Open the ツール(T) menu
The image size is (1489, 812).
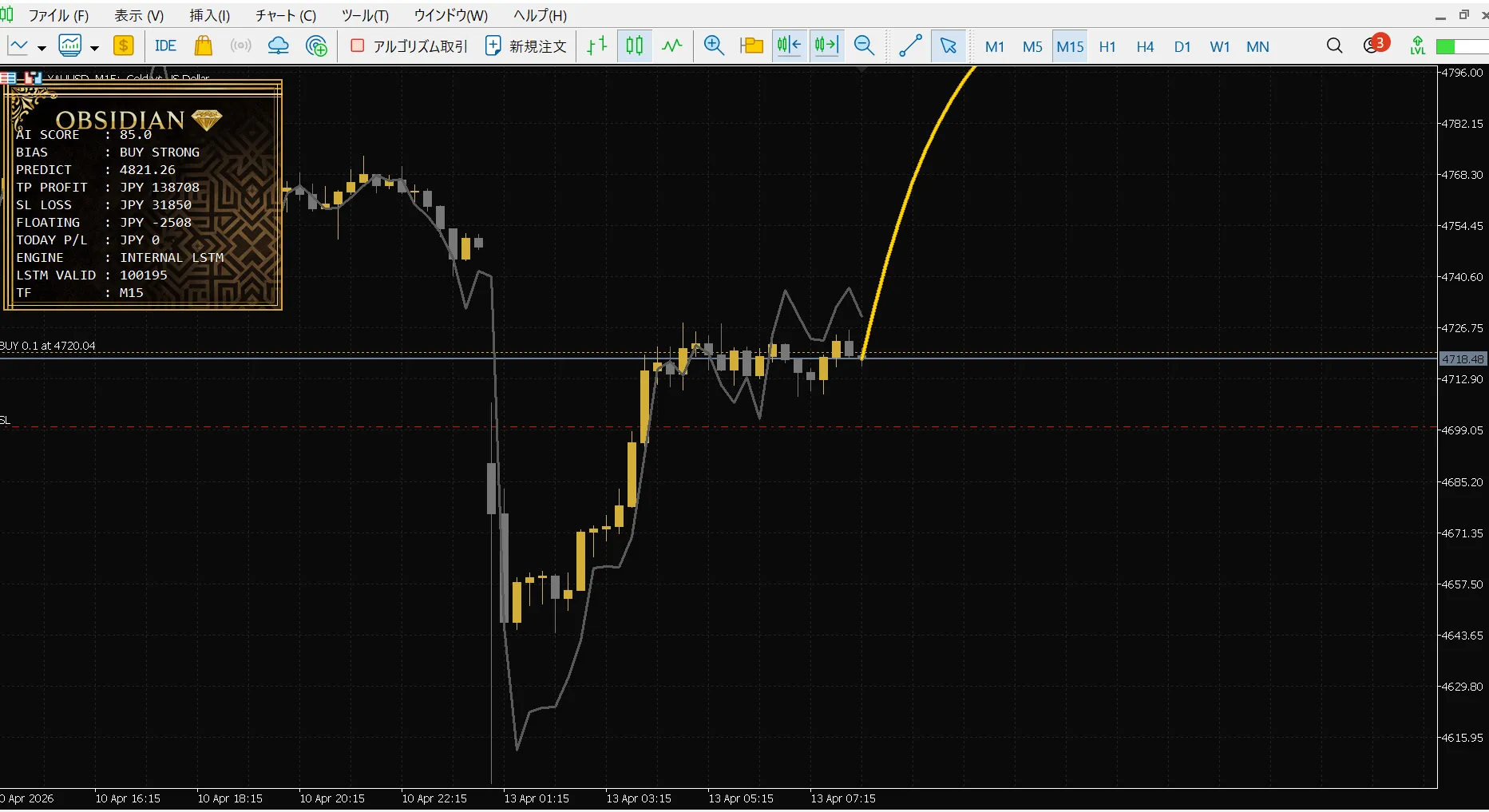tap(365, 15)
